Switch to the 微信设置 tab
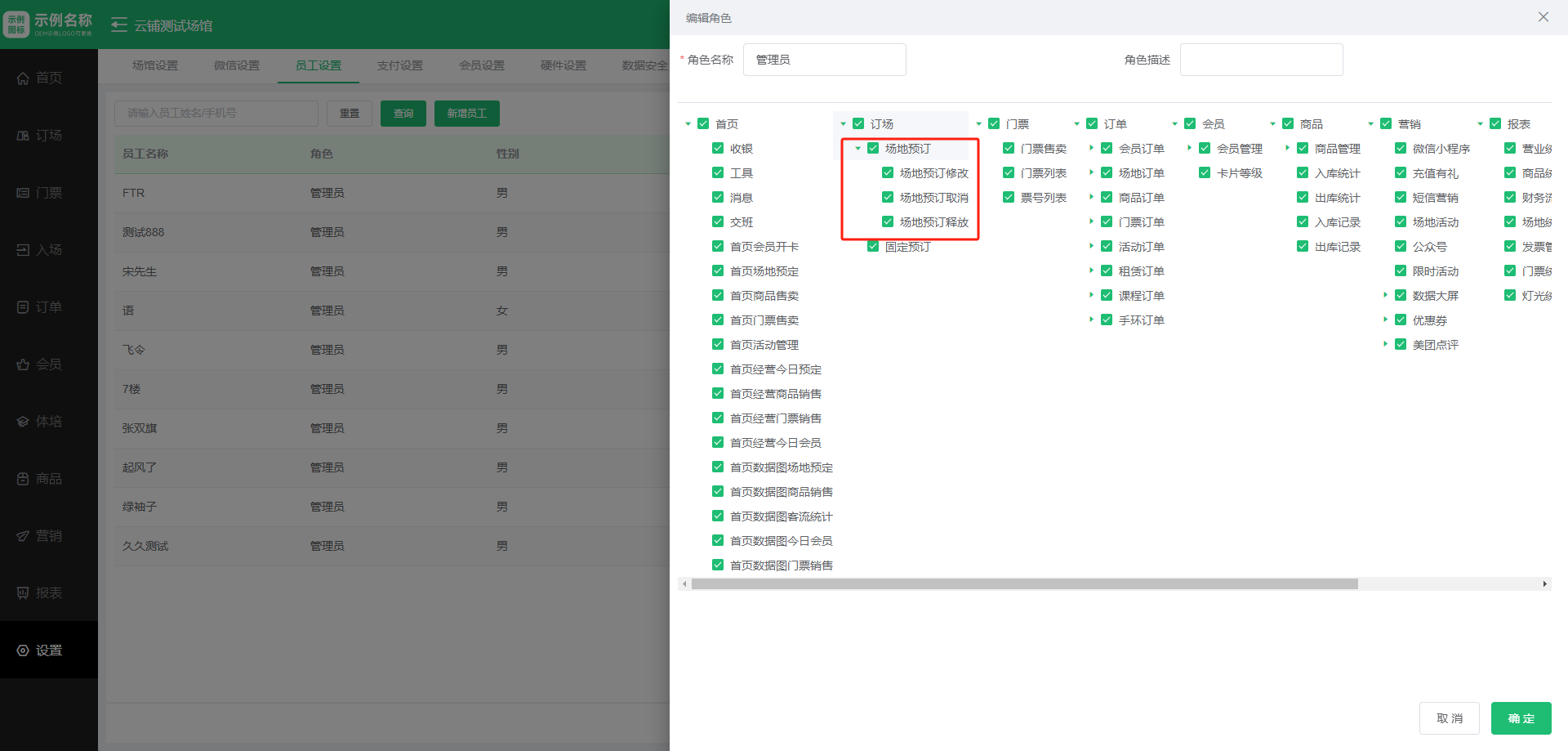The height and width of the screenshot is (751, 1568). pyautogui.click(x=237, y=65)
